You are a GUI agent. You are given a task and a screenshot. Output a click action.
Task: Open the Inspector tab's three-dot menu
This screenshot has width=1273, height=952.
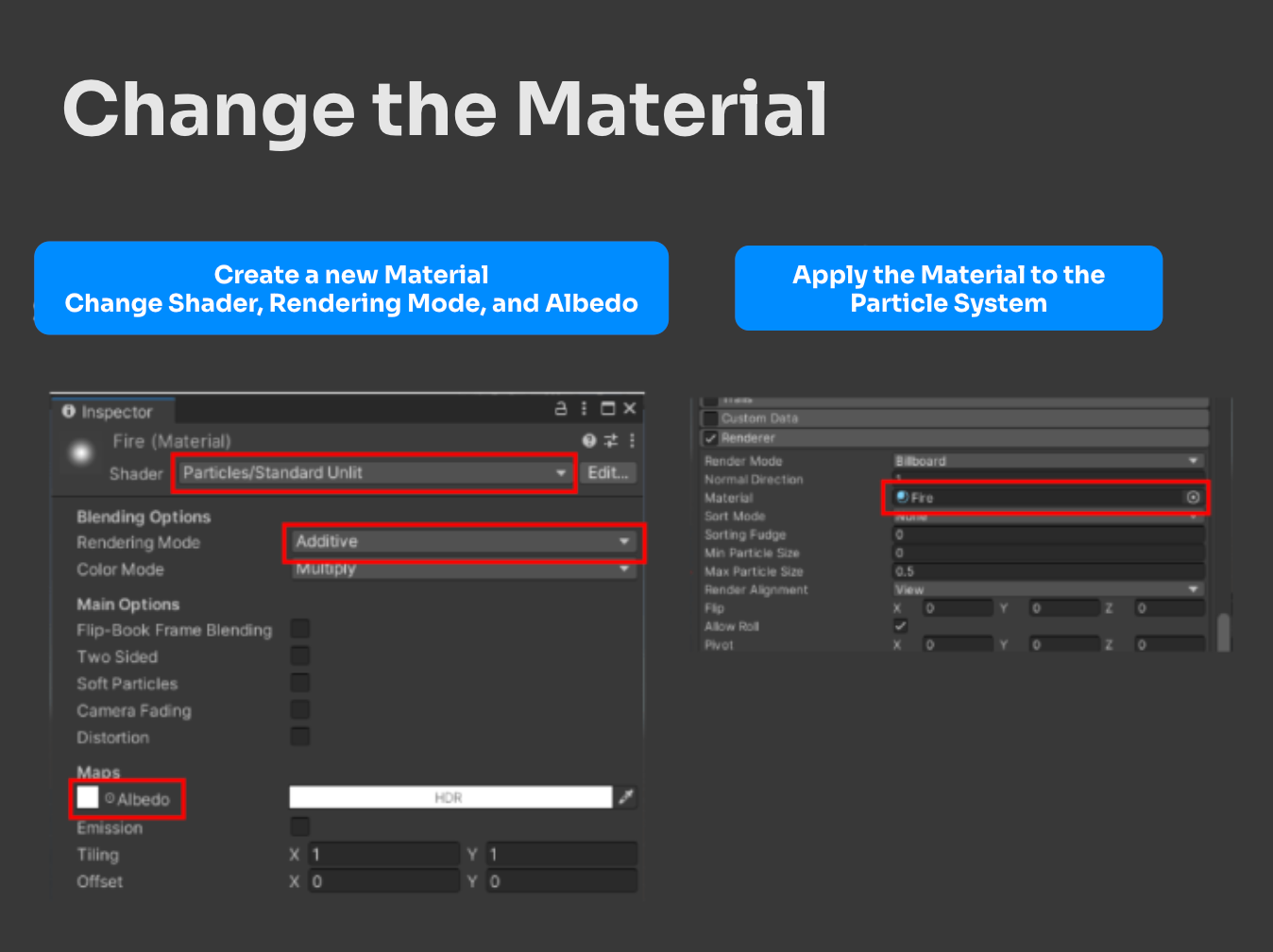pyautogui.click(x=584, y=409)
